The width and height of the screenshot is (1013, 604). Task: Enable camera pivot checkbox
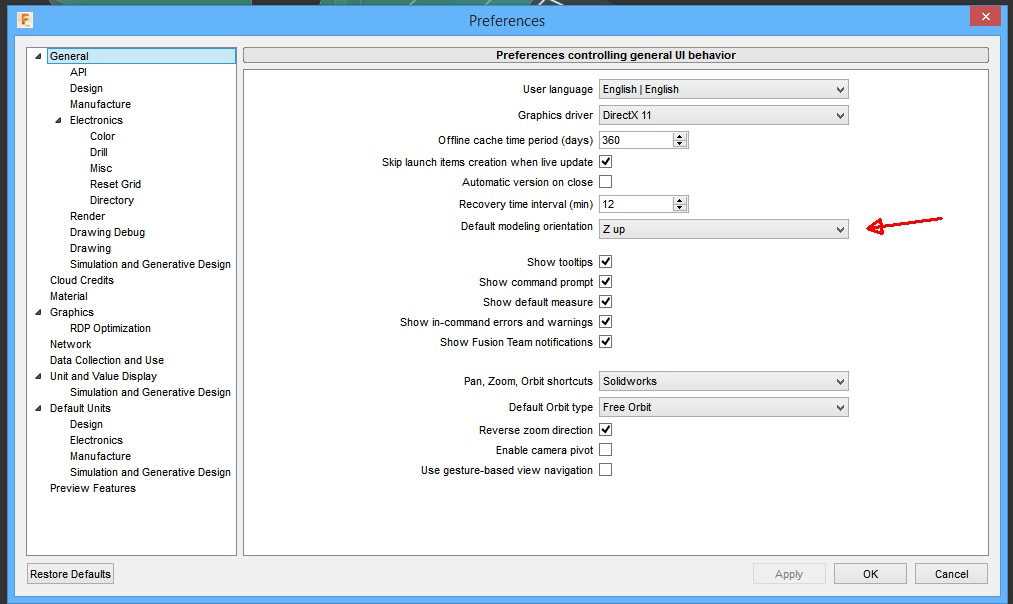coord(605,450)
